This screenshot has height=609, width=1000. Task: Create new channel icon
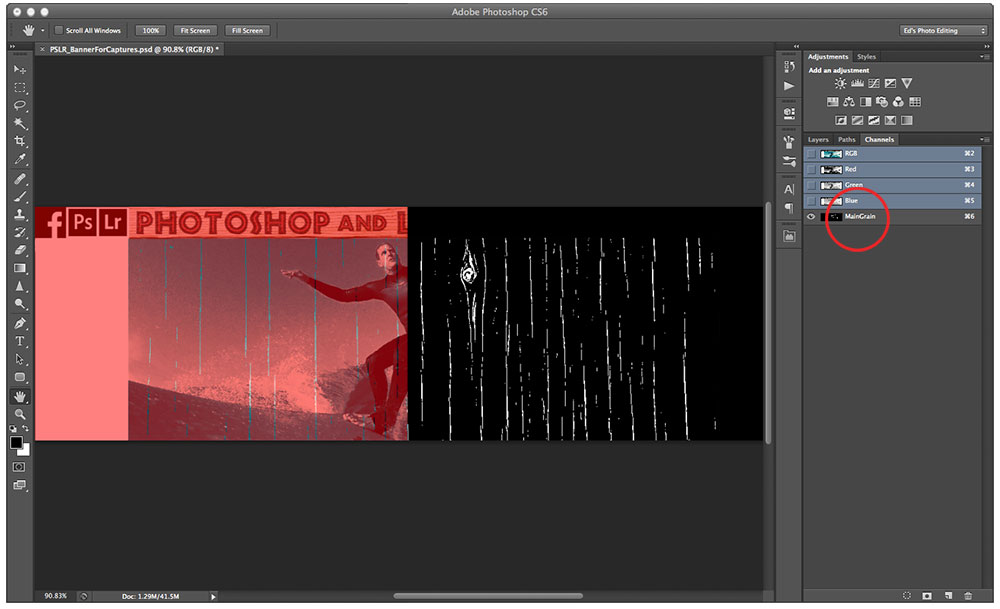948,596
